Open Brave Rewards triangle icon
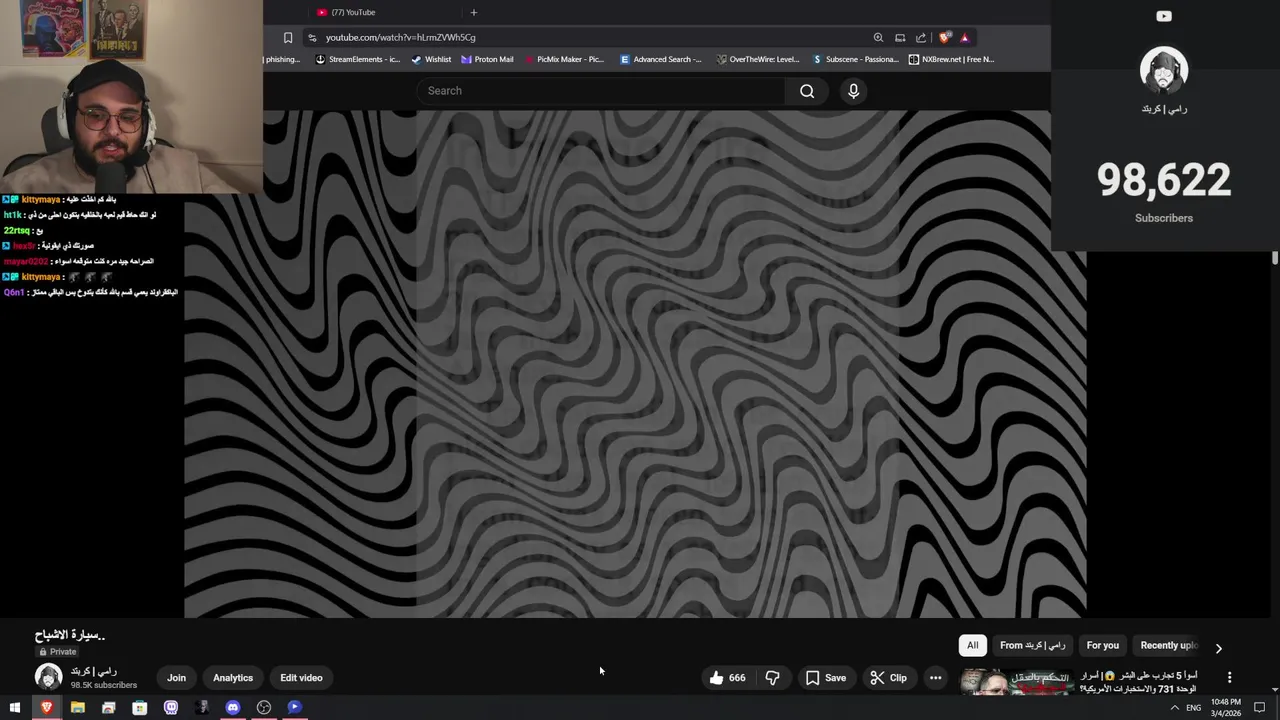 pos(965,38)
